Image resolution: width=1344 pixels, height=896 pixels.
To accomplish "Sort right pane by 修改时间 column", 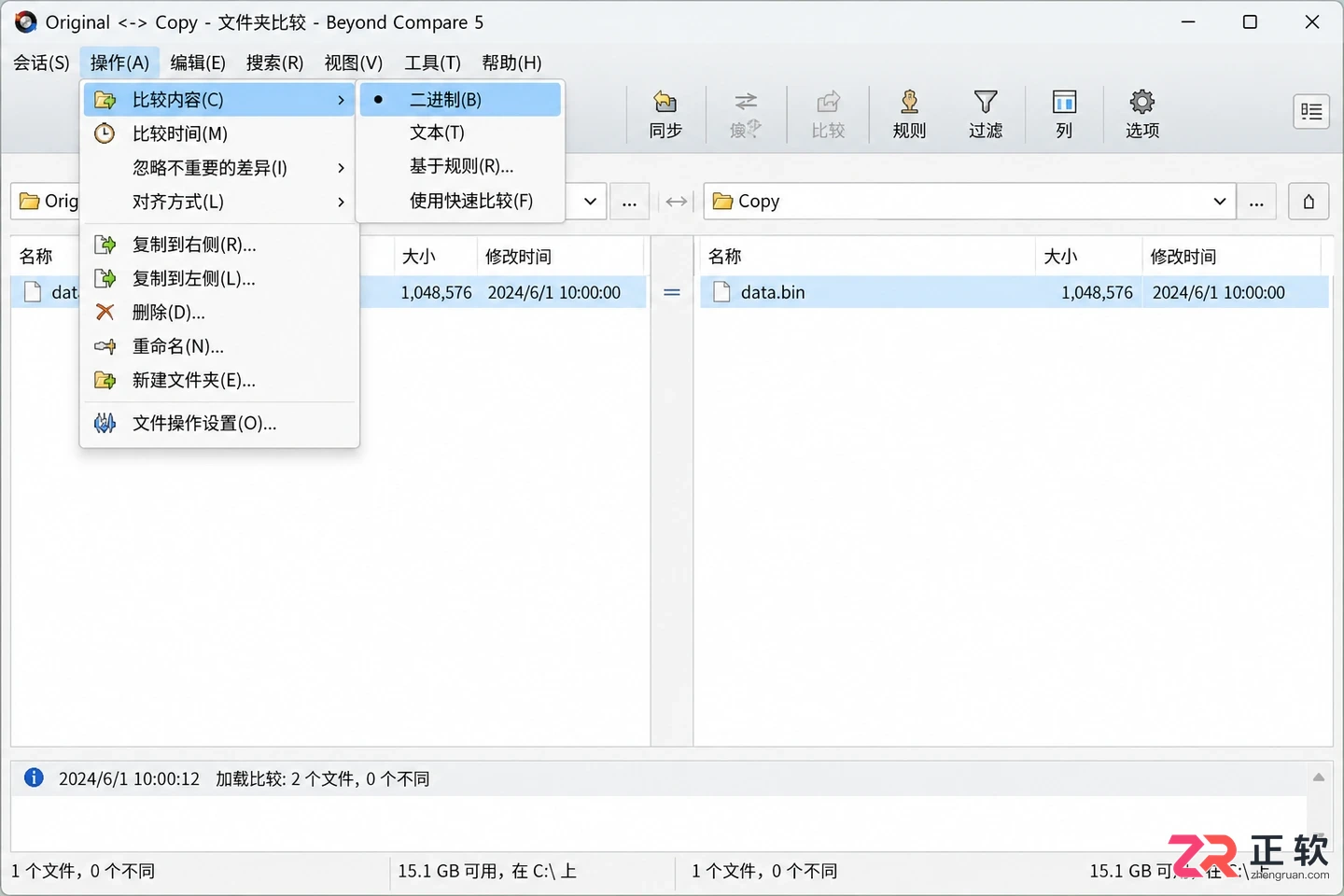I will coord(1230,256).
